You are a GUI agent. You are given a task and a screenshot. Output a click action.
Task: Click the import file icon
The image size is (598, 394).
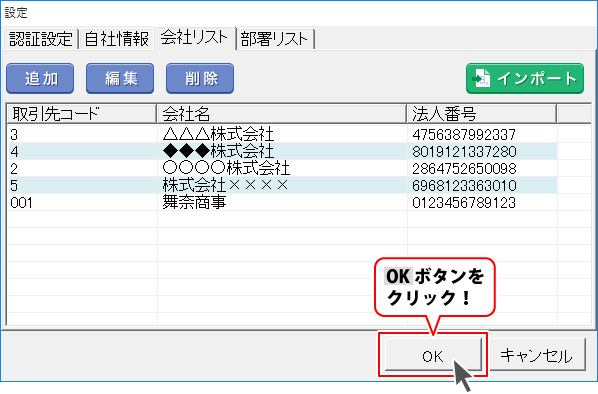[481, 78]
